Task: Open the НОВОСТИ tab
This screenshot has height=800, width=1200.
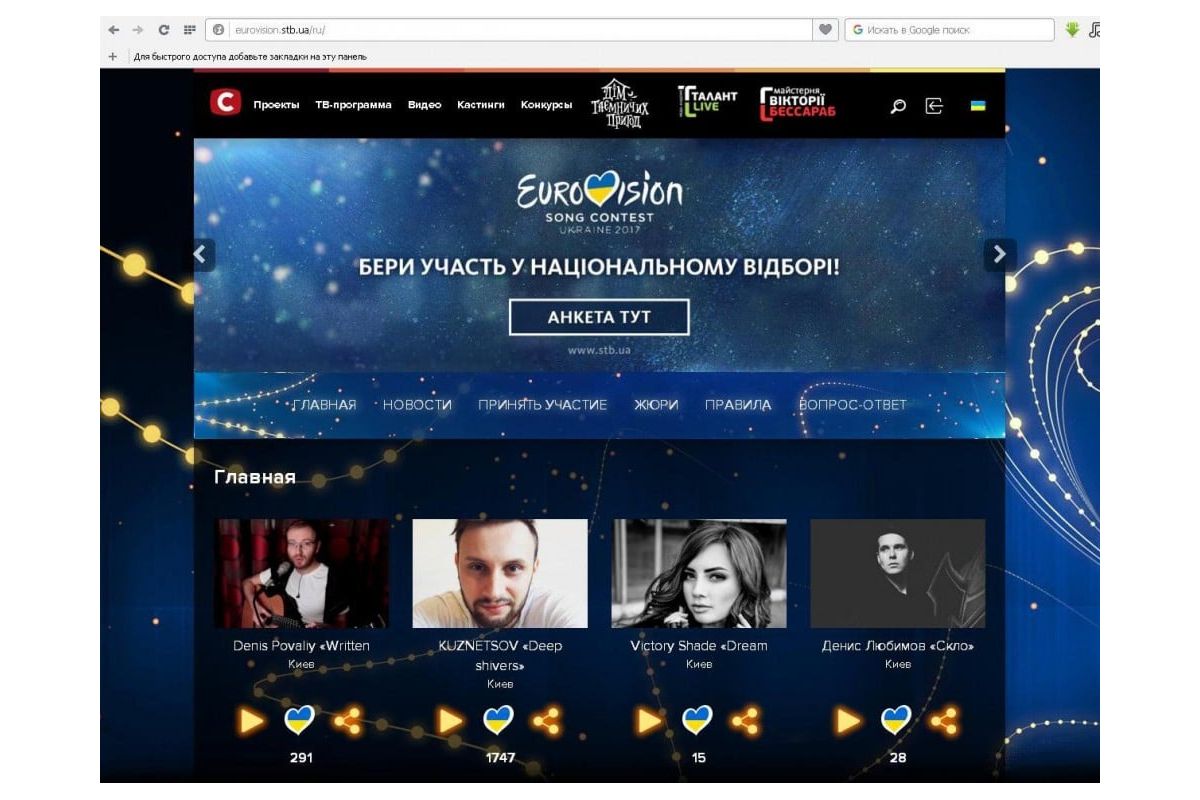Action: tap(417, 405)
